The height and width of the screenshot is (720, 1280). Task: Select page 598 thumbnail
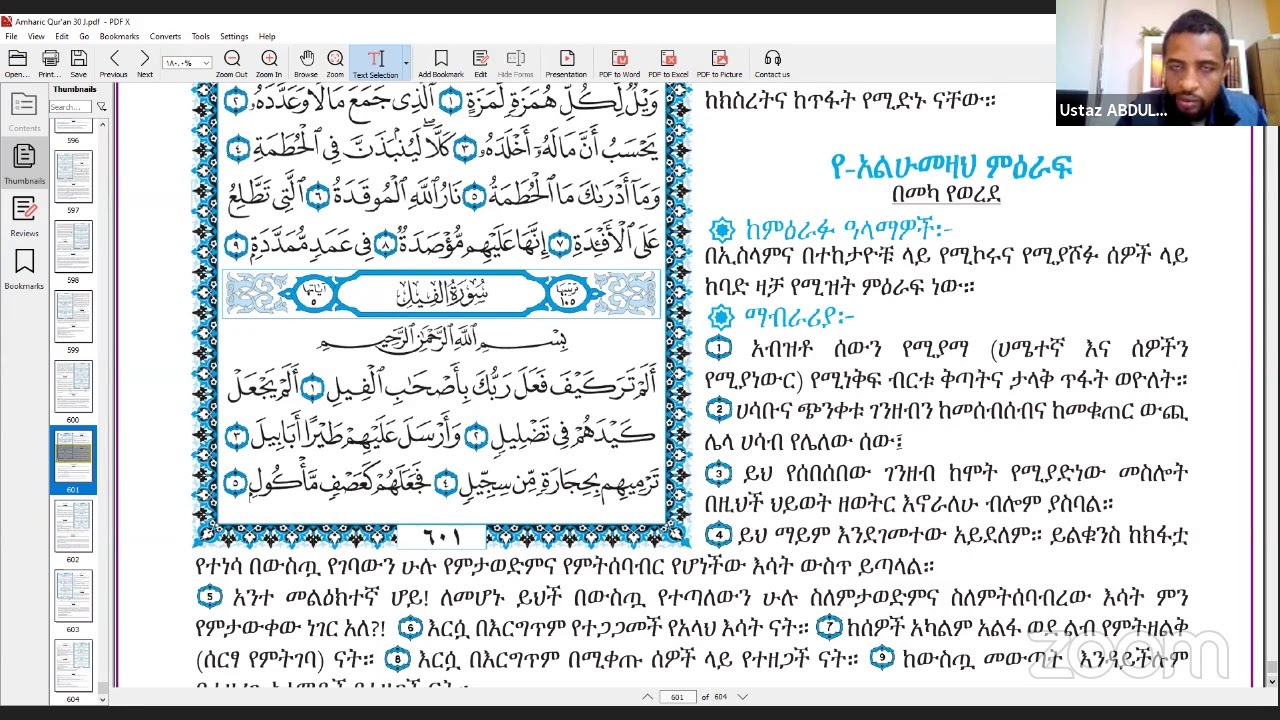[73, 247]
